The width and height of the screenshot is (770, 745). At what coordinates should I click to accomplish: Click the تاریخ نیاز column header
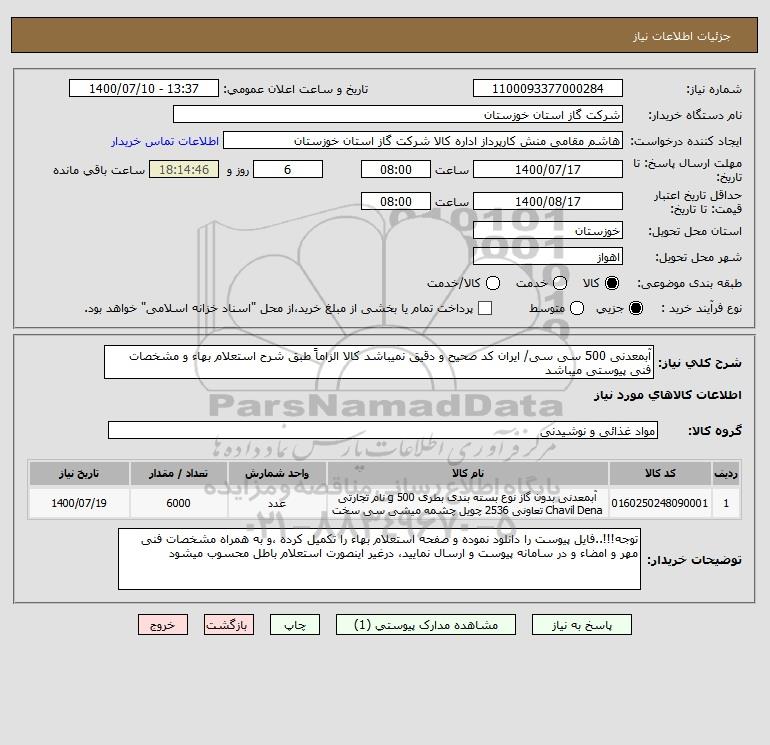point(79,473)
